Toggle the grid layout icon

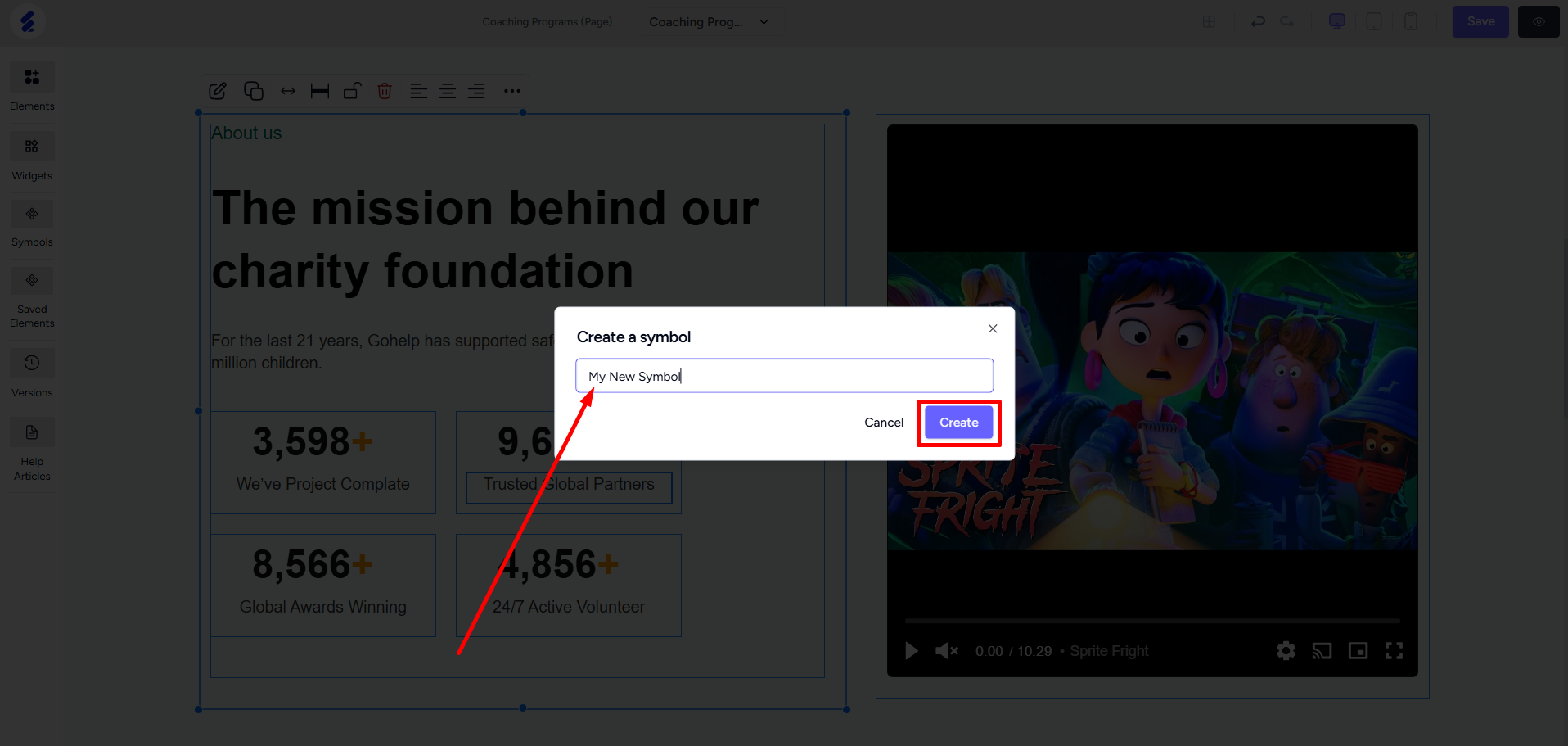tap(1209, 21)
